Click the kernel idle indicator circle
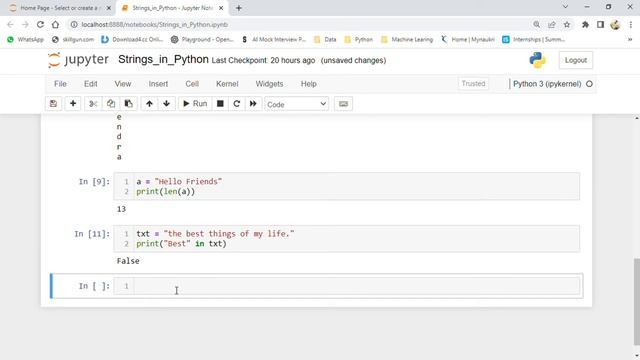640x360 pixels. [x=589, y=84]
